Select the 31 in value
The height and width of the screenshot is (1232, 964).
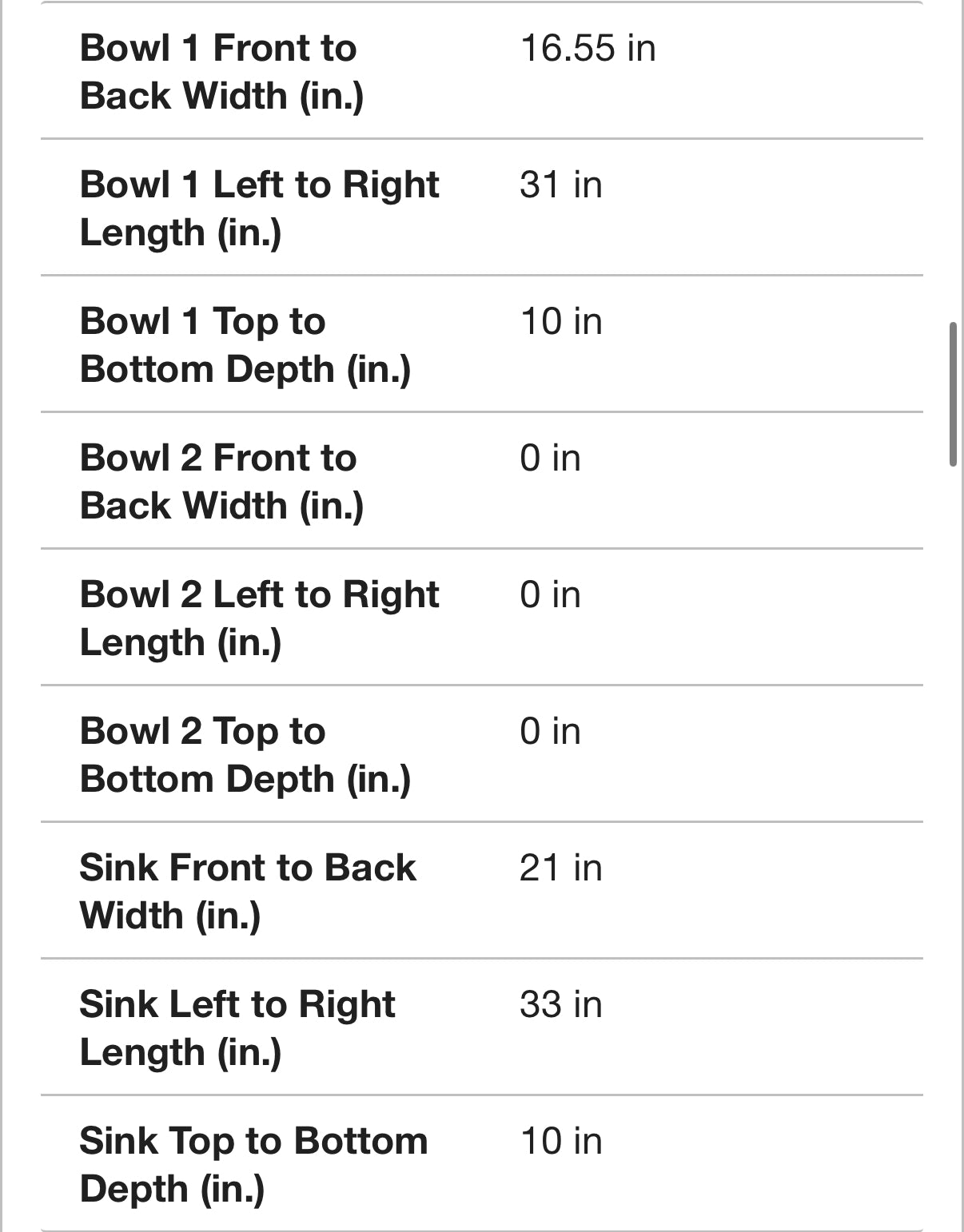[x=560, y=185]
